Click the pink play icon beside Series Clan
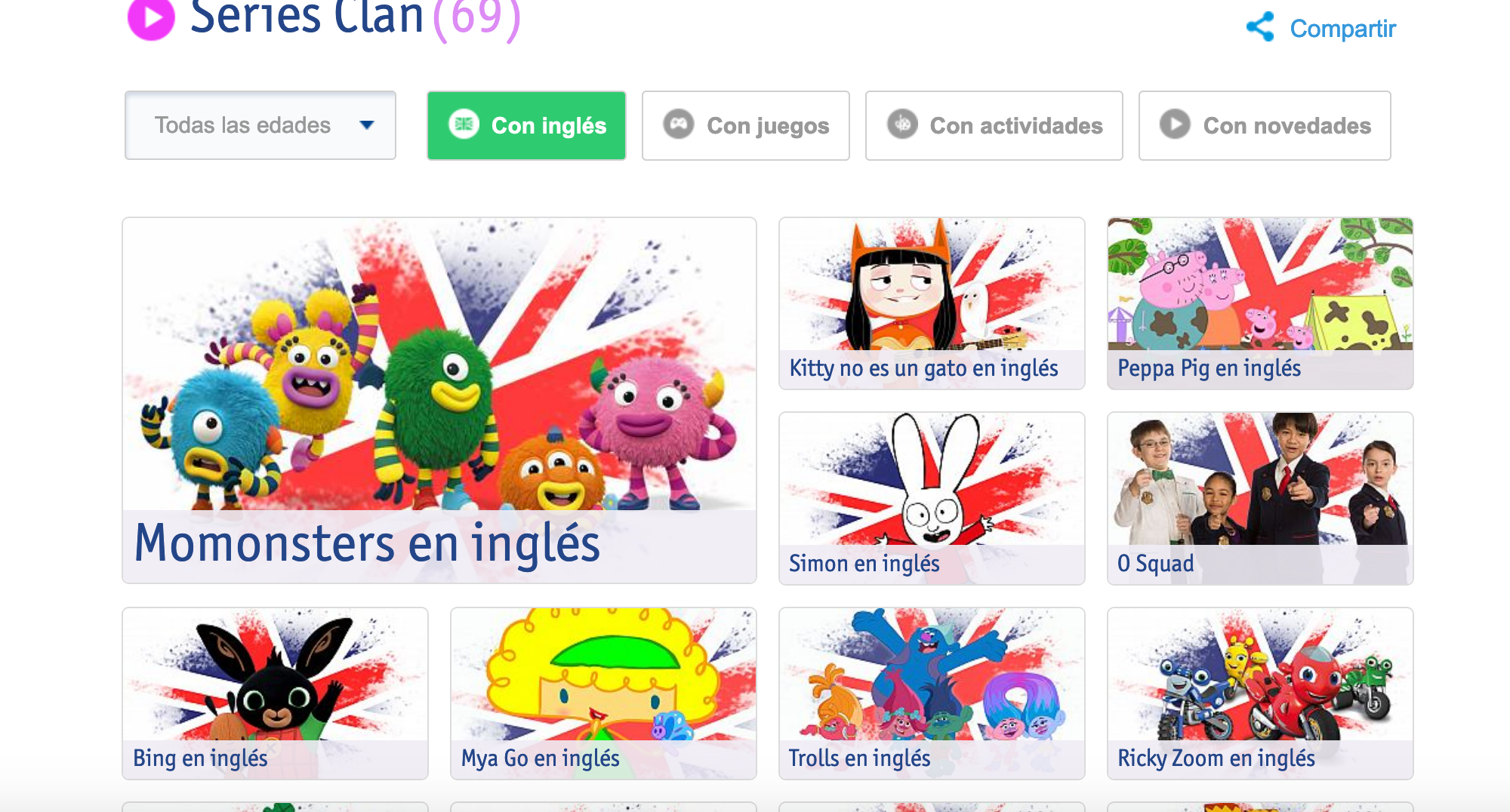 (151, 19)
